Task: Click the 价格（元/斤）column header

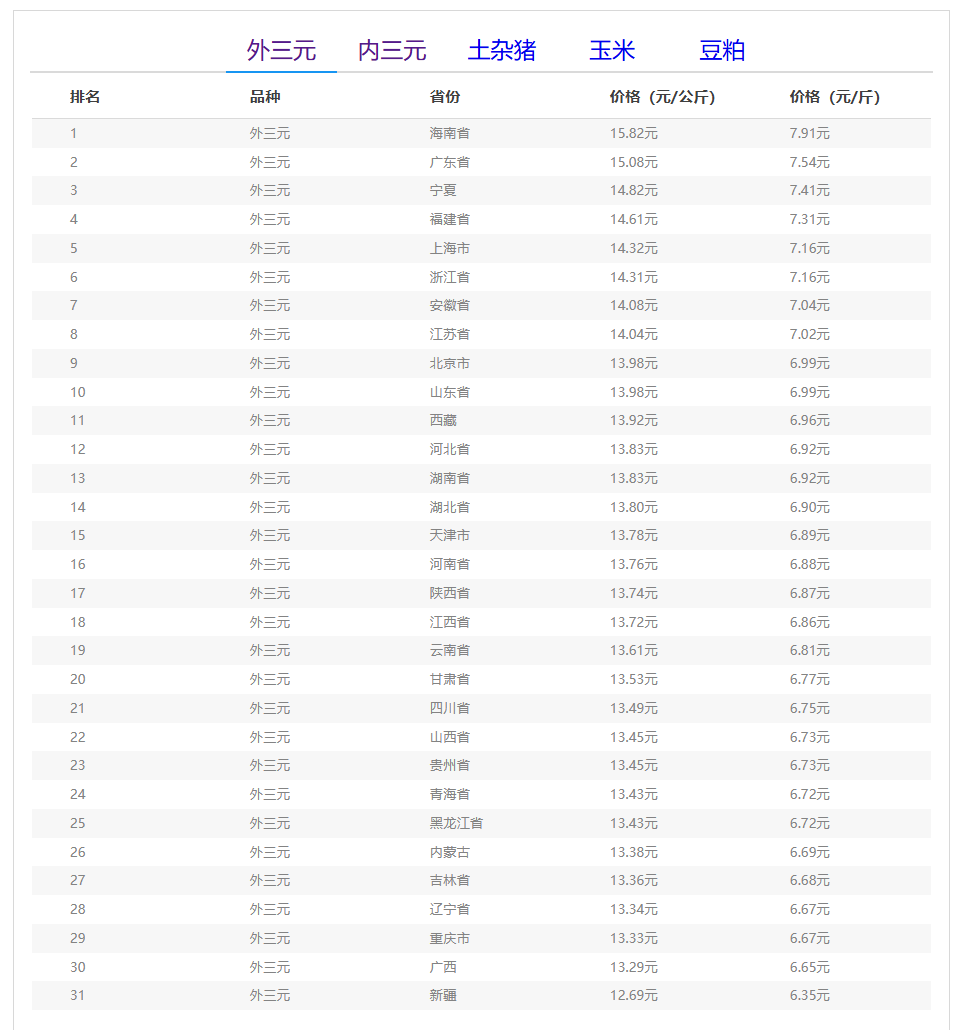Action: point(834,97)
